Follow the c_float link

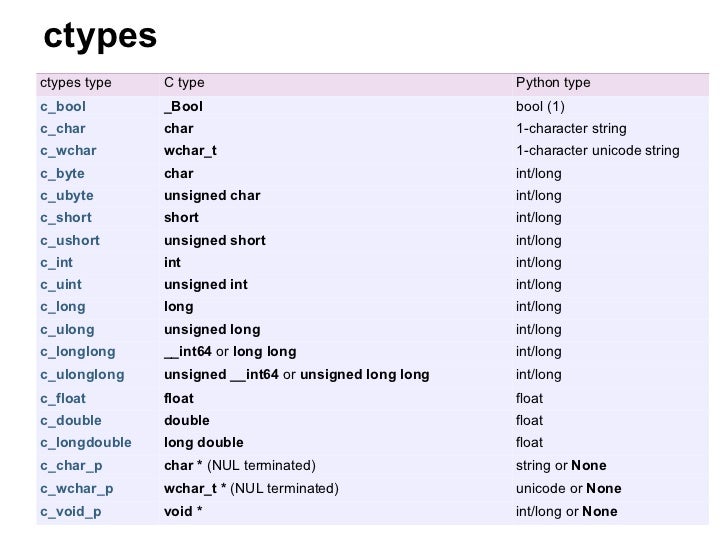(x=63, y=399)
